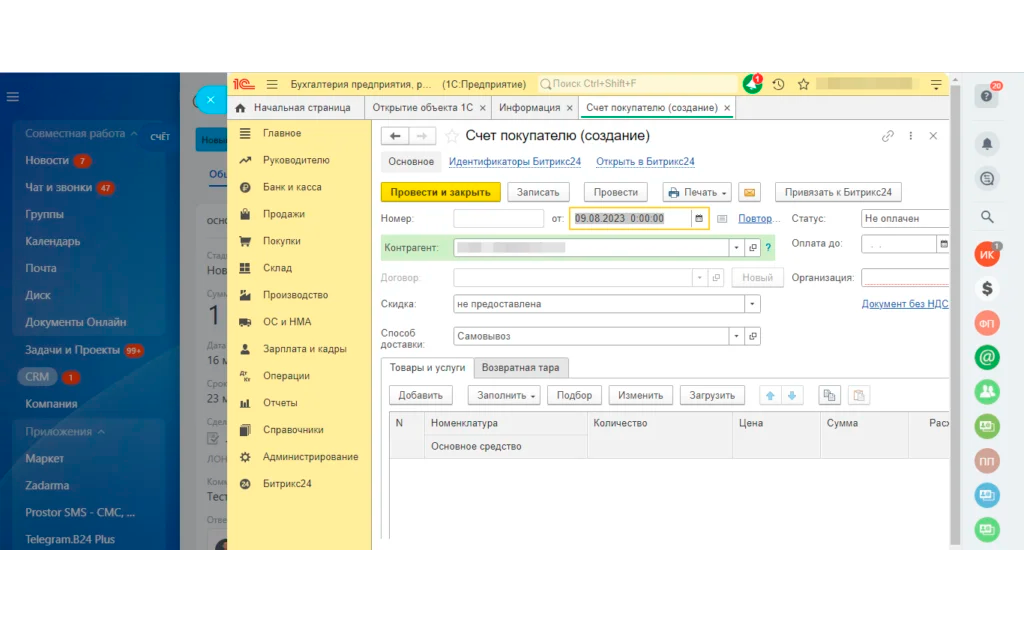Open Bitrix24 notifications bell on right panel
This screenshot has height=622, width=1024.
(x=987, y=144)
